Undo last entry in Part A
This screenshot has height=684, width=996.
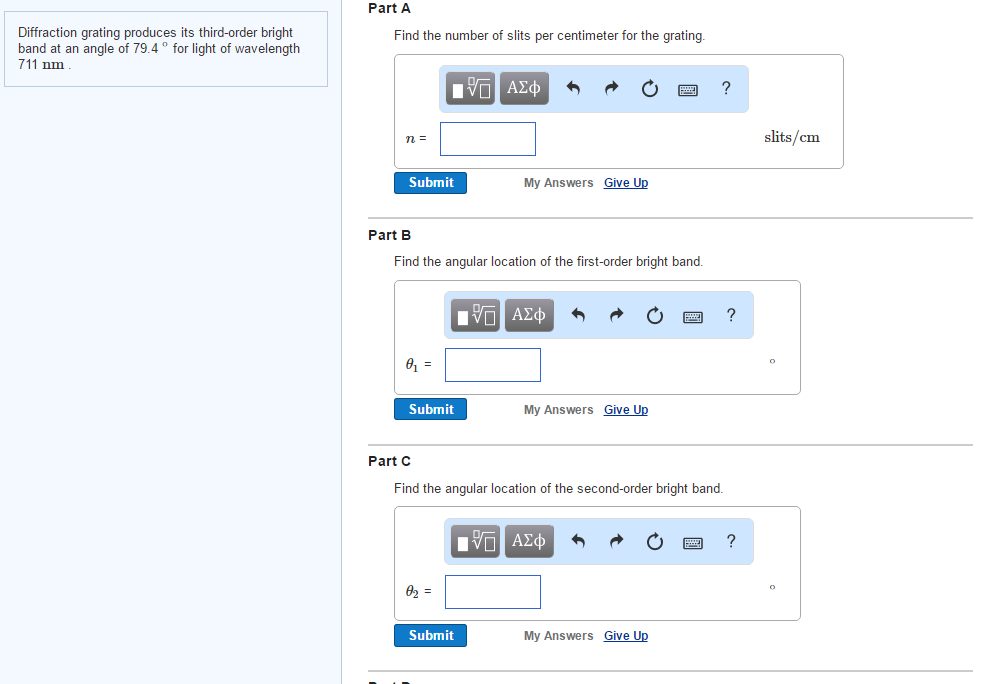click(x=573, y=89)
